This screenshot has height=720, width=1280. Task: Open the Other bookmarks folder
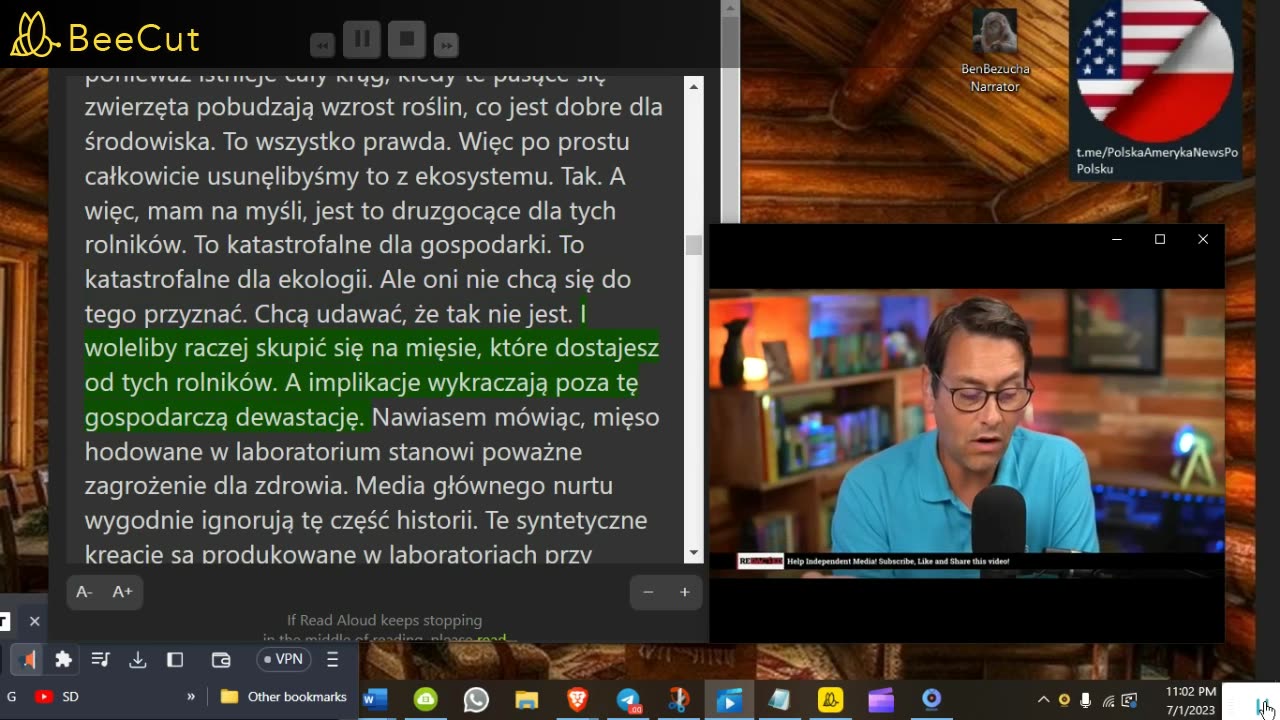284,696
